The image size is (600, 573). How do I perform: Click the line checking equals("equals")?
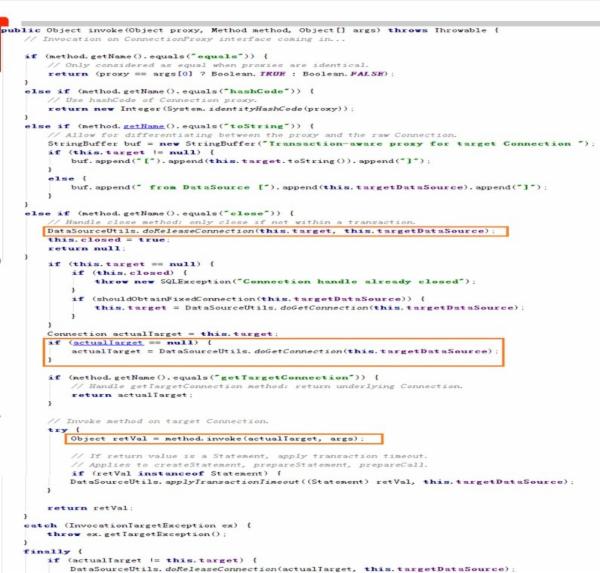tap(146, 56)
